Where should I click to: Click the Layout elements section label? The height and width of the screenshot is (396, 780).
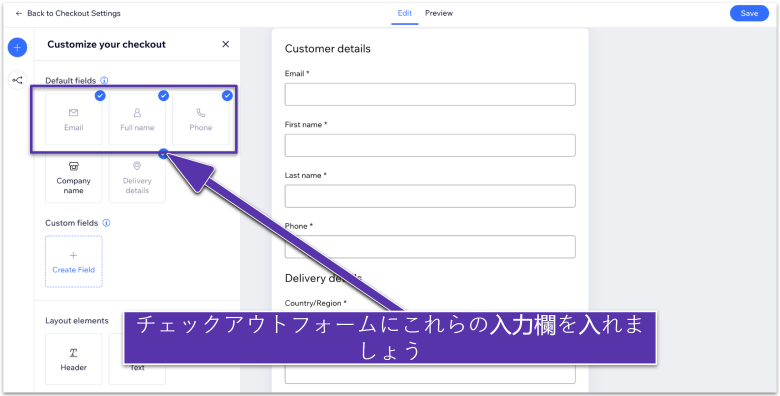click(x=77, y=320)
